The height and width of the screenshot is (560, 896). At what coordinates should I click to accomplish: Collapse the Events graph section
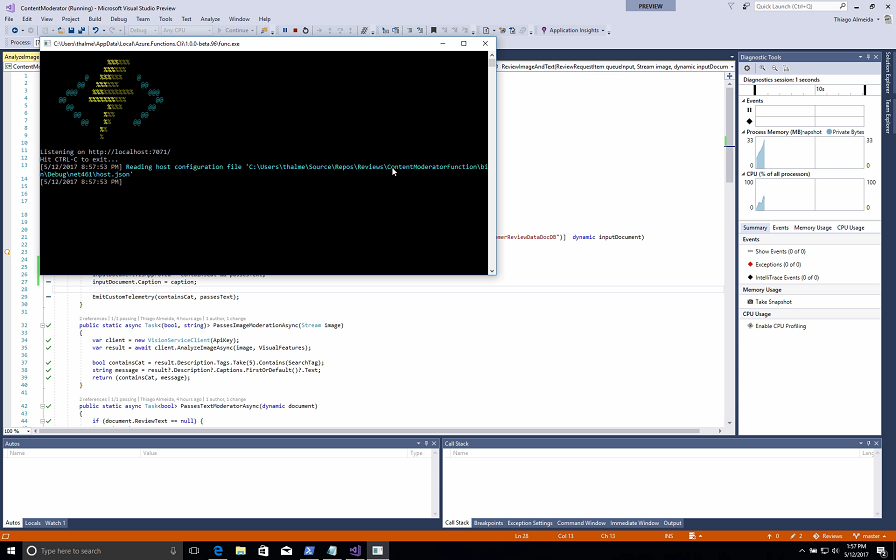point(744,101)
